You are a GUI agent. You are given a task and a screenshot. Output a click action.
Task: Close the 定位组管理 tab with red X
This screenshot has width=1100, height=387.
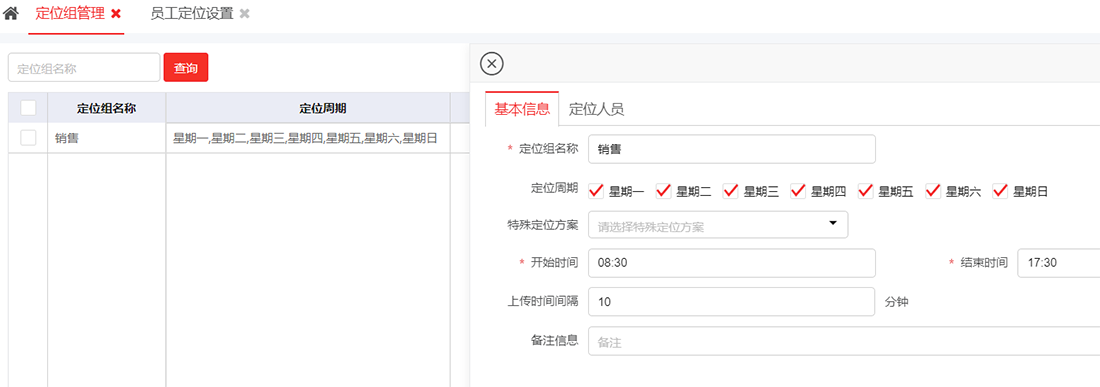pos(116,14)
